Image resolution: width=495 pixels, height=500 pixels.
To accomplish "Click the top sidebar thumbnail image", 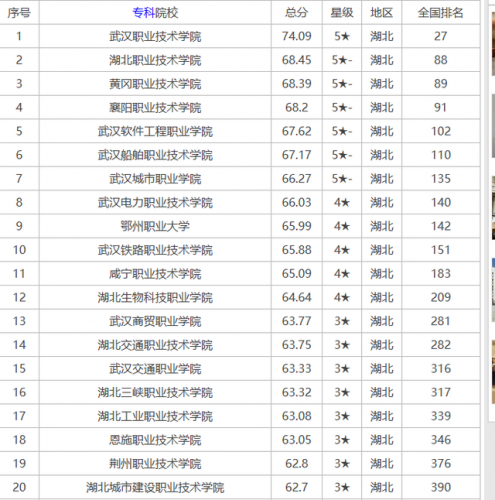I will coord(493,43).
